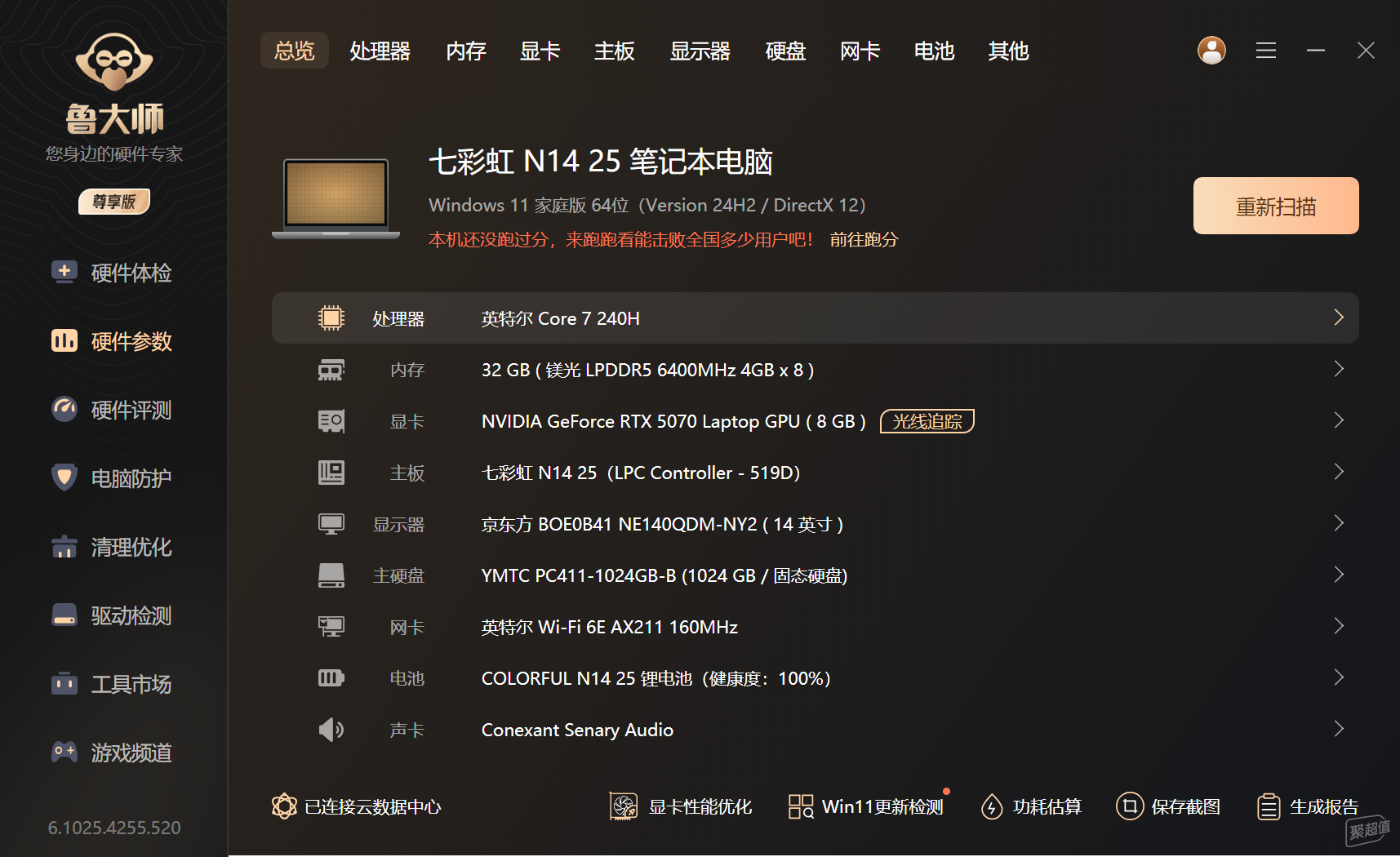This screenshot has height=857, width=1400.
Task: Click the 光线追踪 tag
Action: 927,421
